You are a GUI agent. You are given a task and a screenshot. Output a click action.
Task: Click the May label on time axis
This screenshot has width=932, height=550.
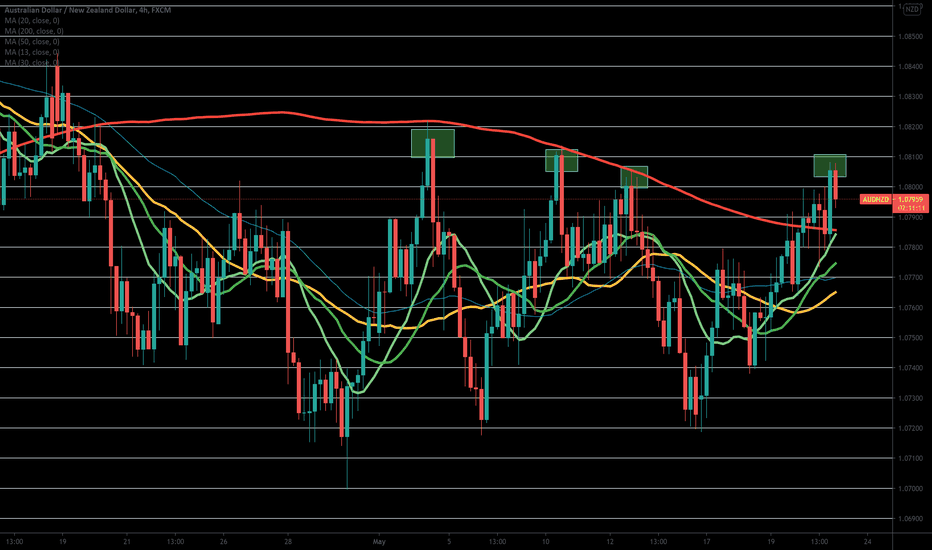coord(379,542)
